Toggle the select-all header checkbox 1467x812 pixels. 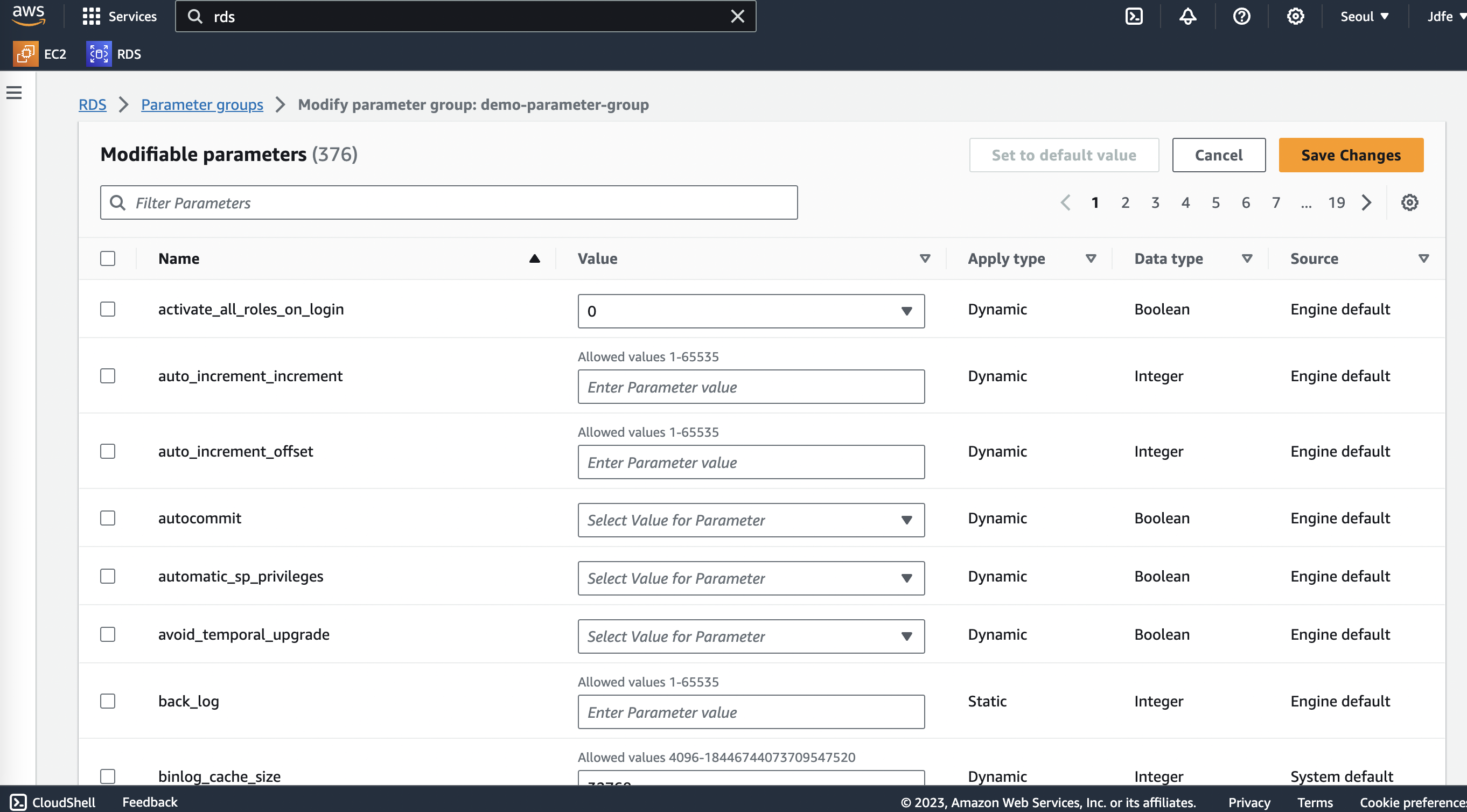[x=108, y=258]
